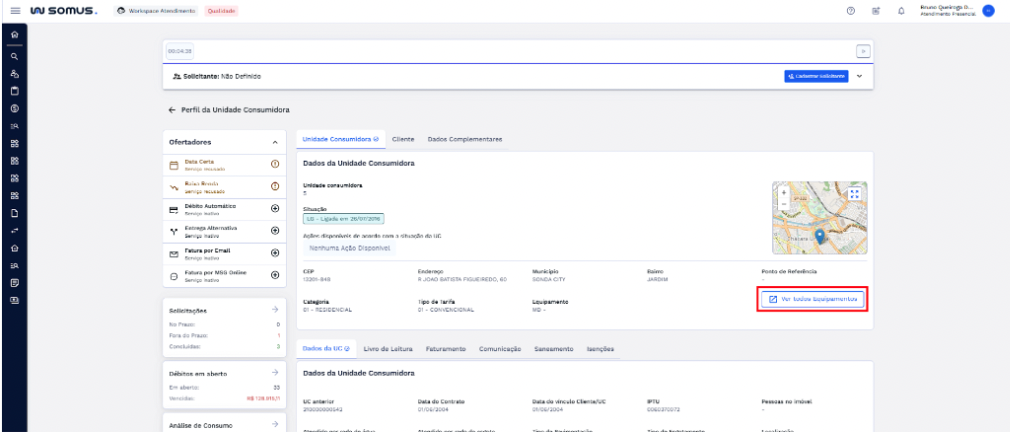
Task: Open the hamburger menu
Action: tap(15, 11)
